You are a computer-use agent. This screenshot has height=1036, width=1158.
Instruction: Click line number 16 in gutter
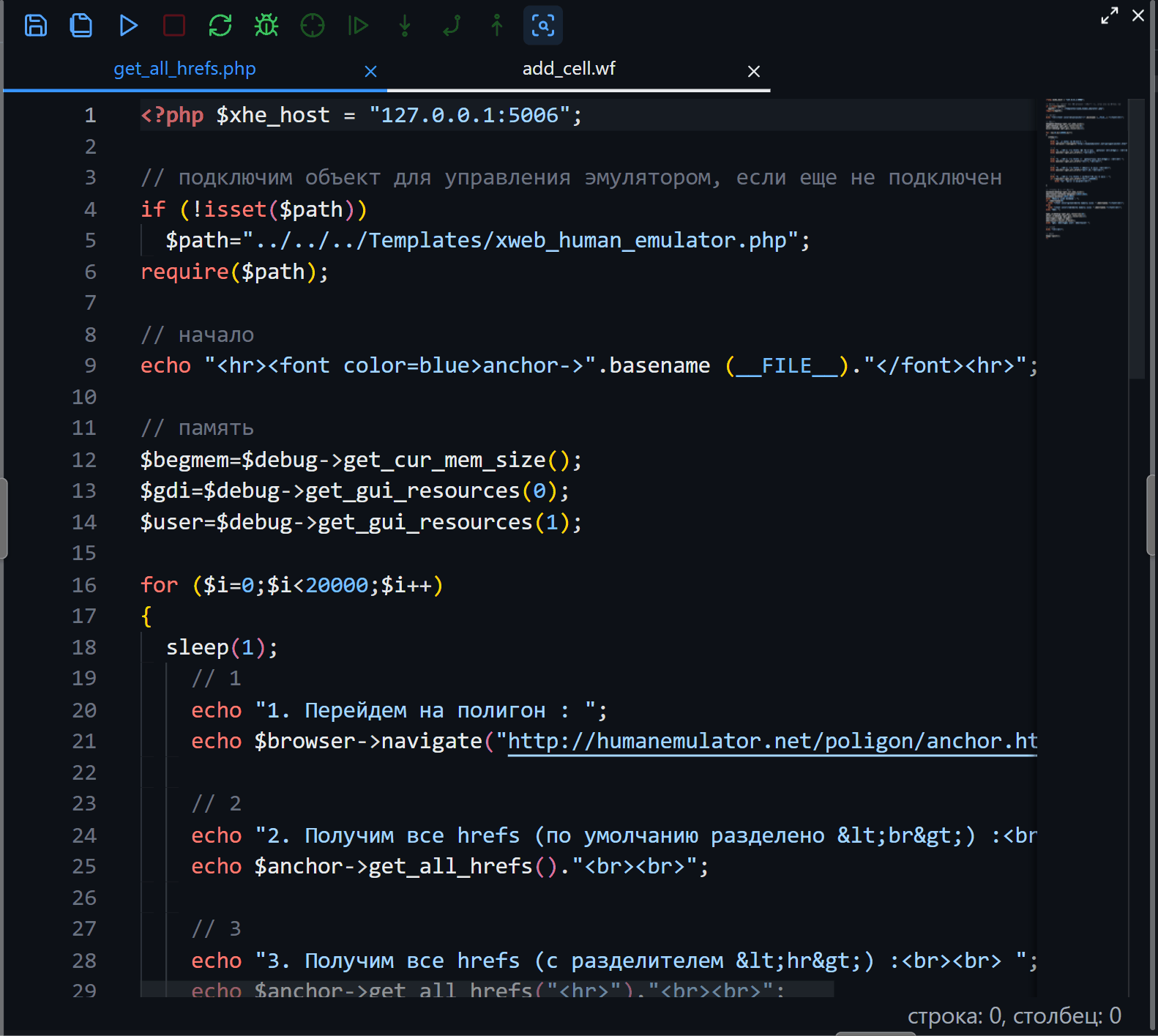pos(84,585)
